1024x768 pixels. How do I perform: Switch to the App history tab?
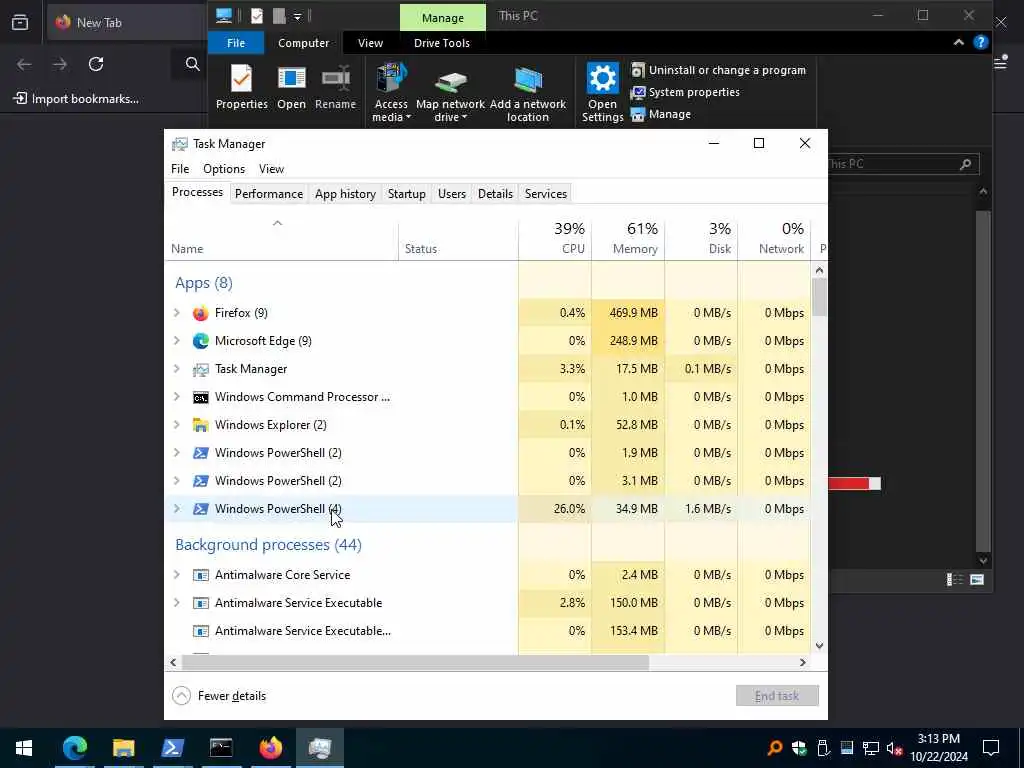[345, 194]
